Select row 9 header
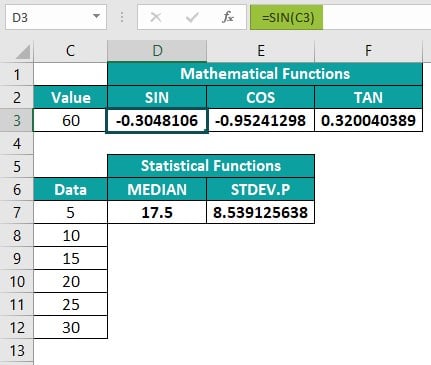Image resolution: width=431 pixels, height=365 pixels. coord(17,258)
